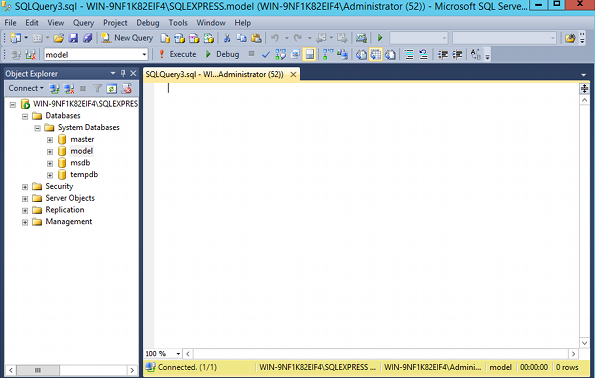Open the model database dropdown
This screenshot has height=378, width=595.
click(x=144, y=55)
